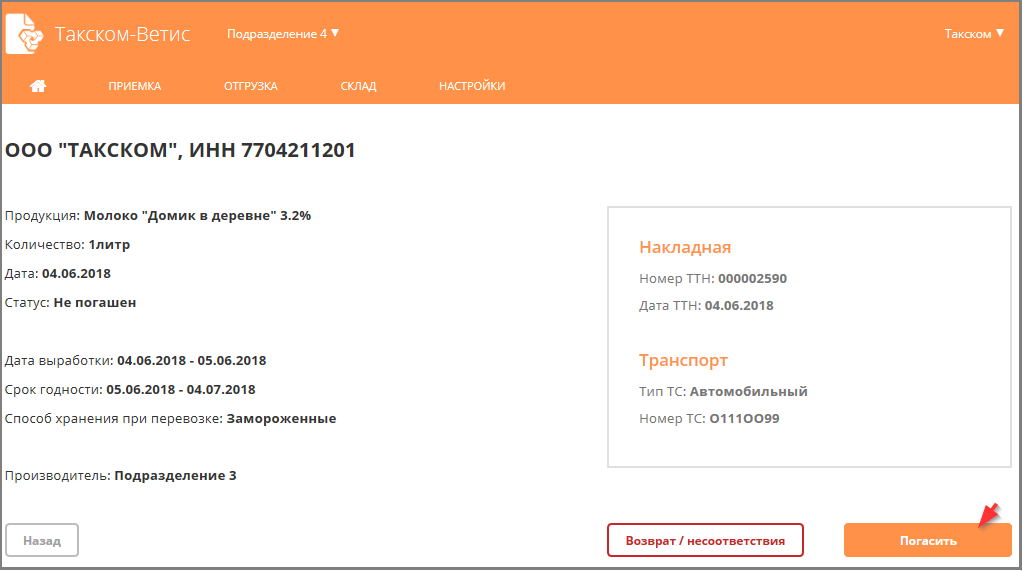Image resolution: width=1022 pixels, height=571 pixels.
Task: Select storage method Замороженные
Action: click(282, 418)
